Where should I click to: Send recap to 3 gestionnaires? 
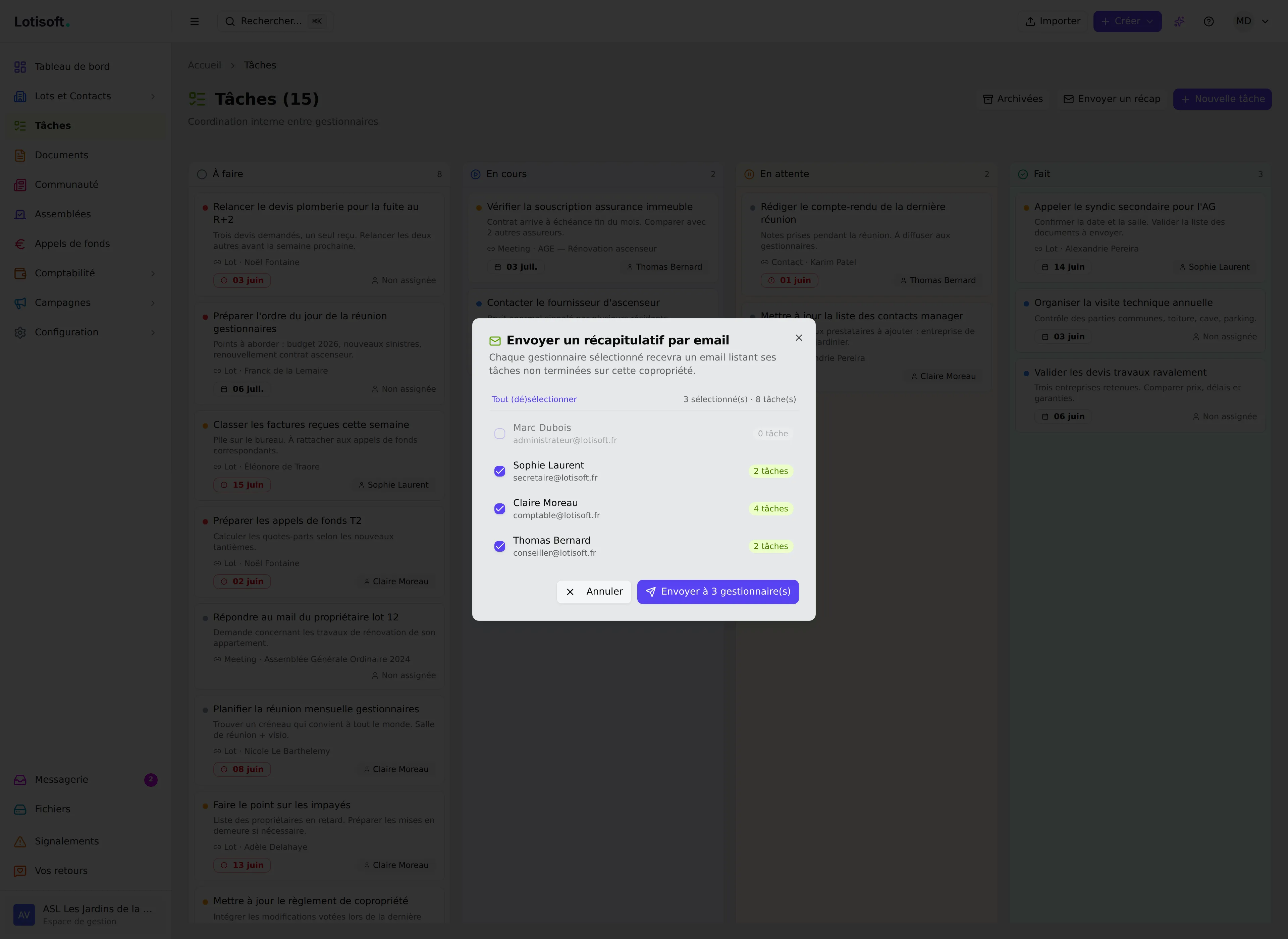pos(718,592)
